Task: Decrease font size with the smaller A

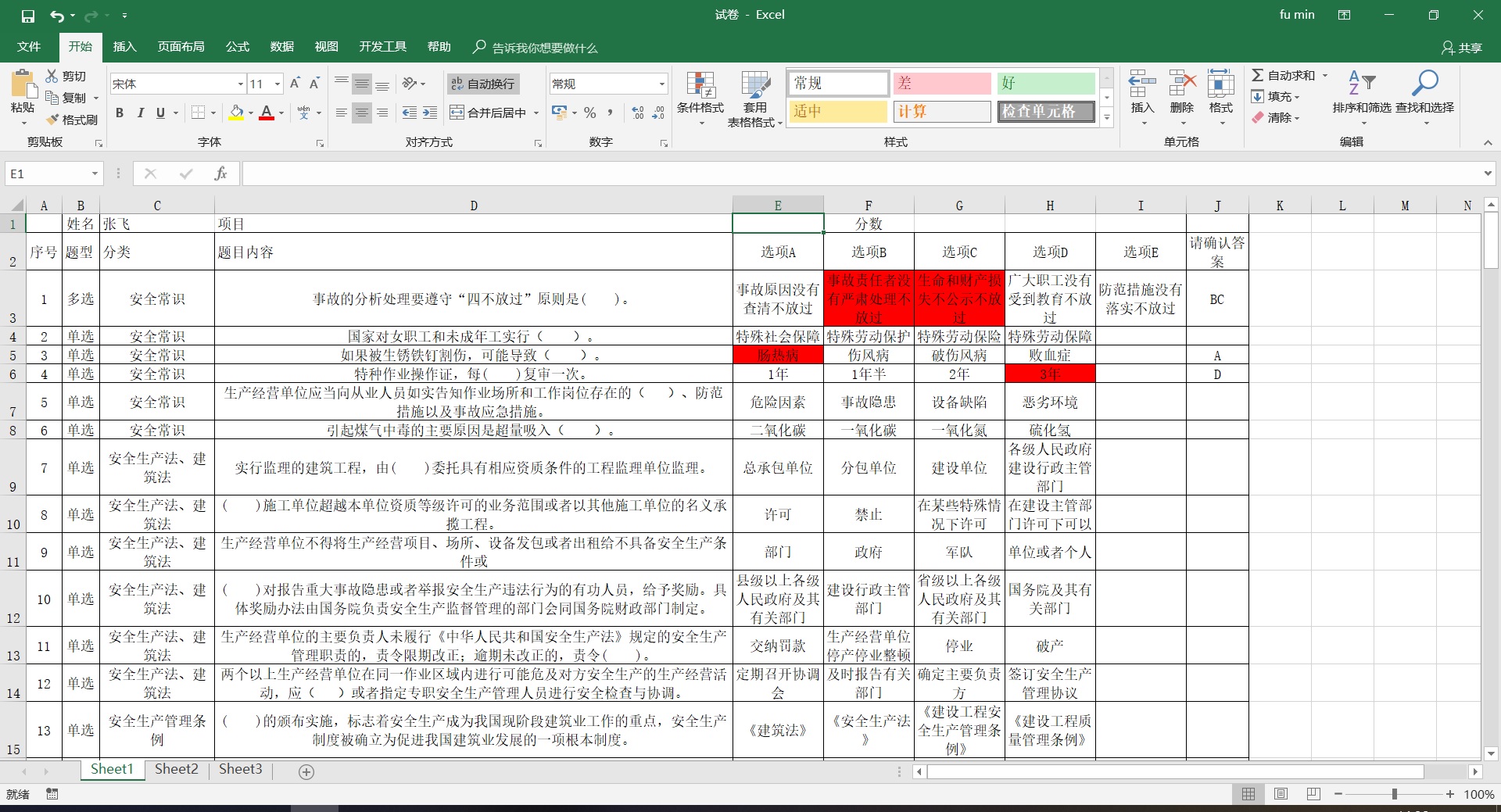Action: pos(314,84)
